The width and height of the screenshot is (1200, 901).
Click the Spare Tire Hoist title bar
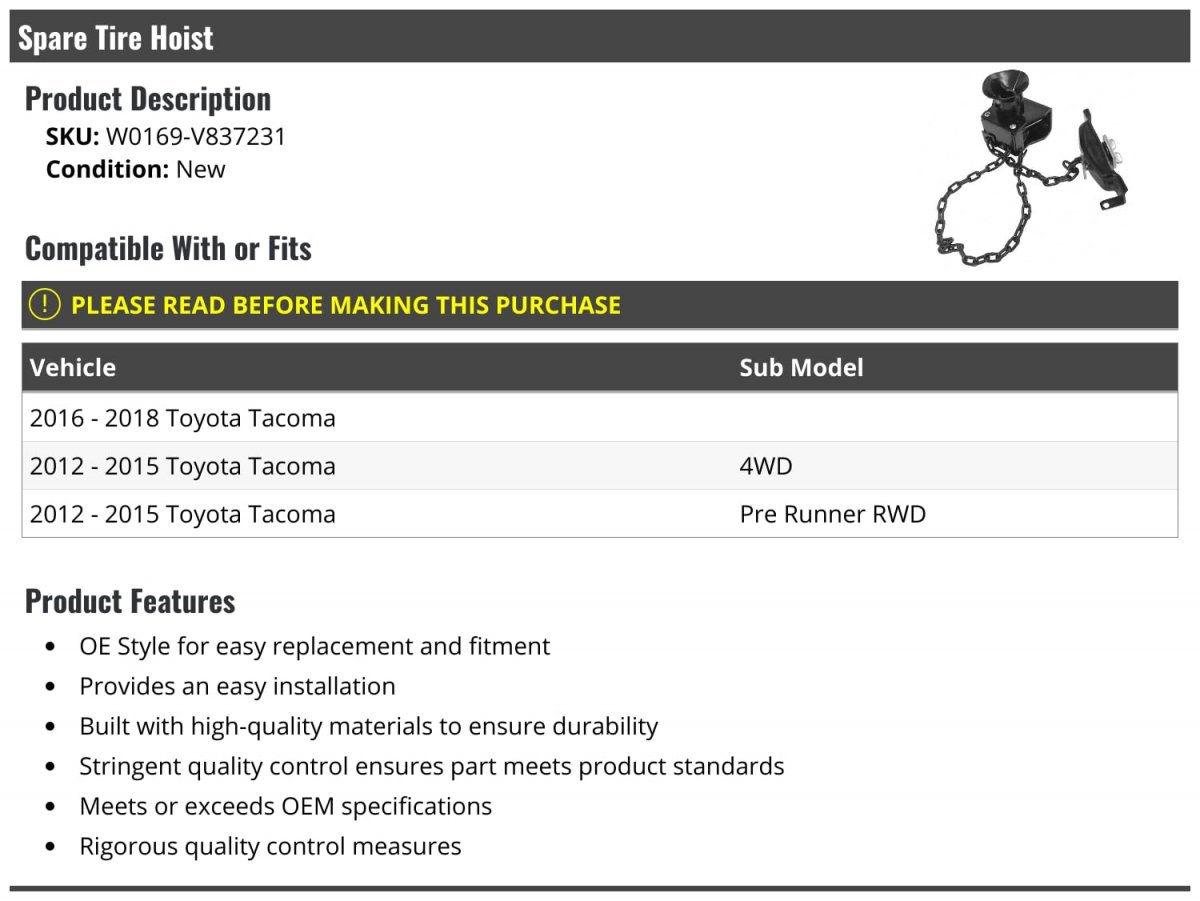[x=600, y=37]
